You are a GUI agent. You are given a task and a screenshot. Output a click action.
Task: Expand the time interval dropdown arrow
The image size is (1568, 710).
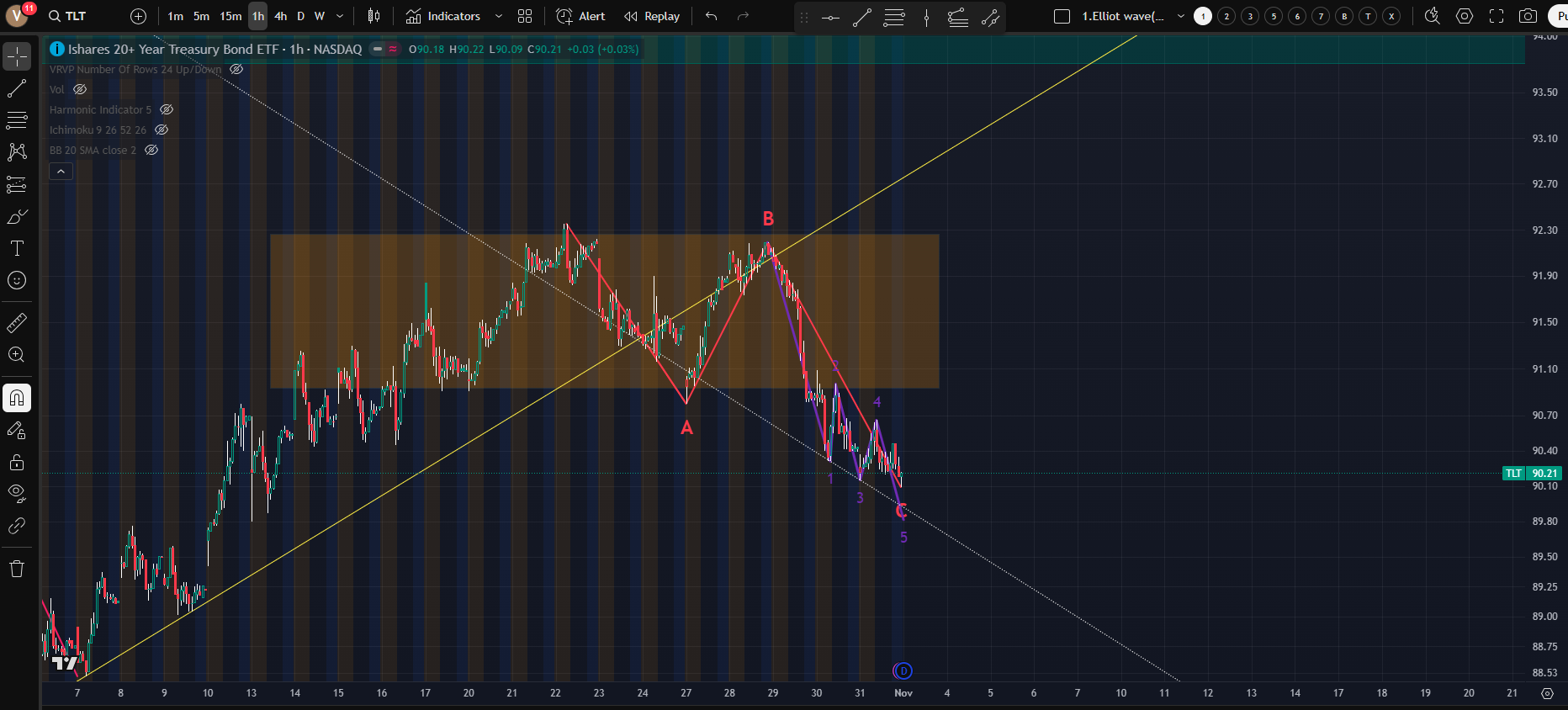(340, 16)
